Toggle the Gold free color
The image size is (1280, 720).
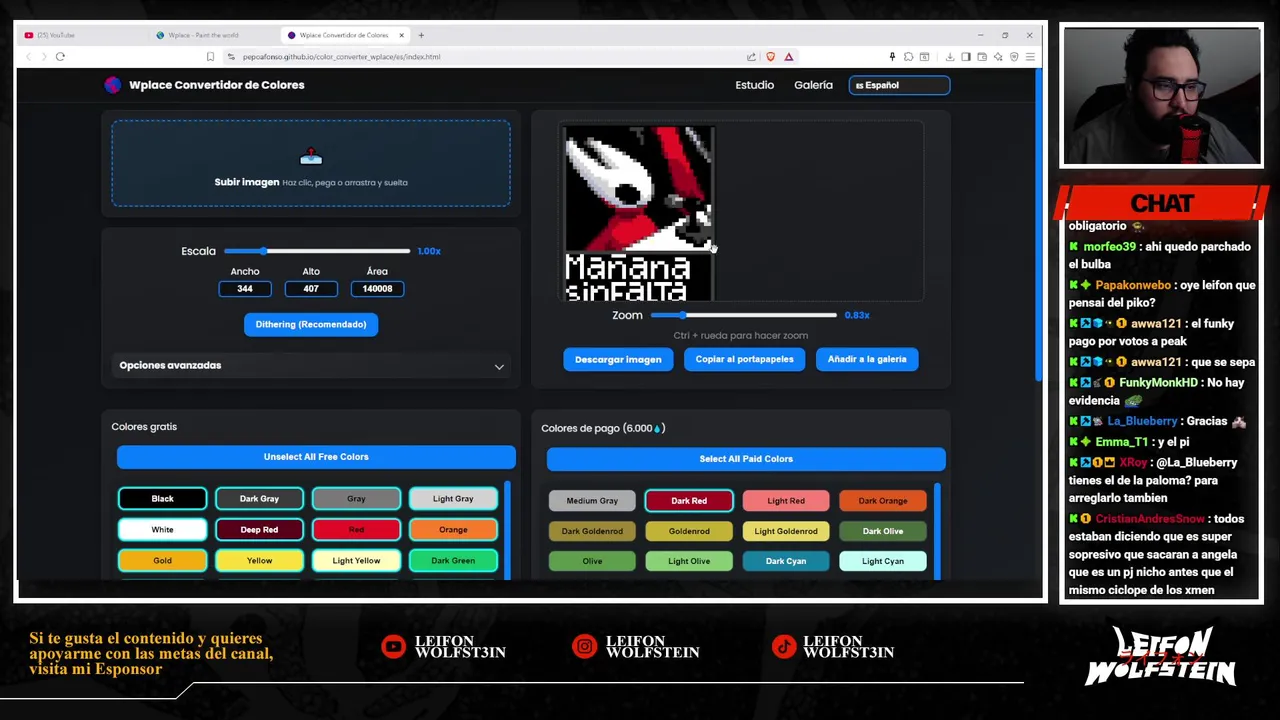pyautogui.click(x=162, y=561)
